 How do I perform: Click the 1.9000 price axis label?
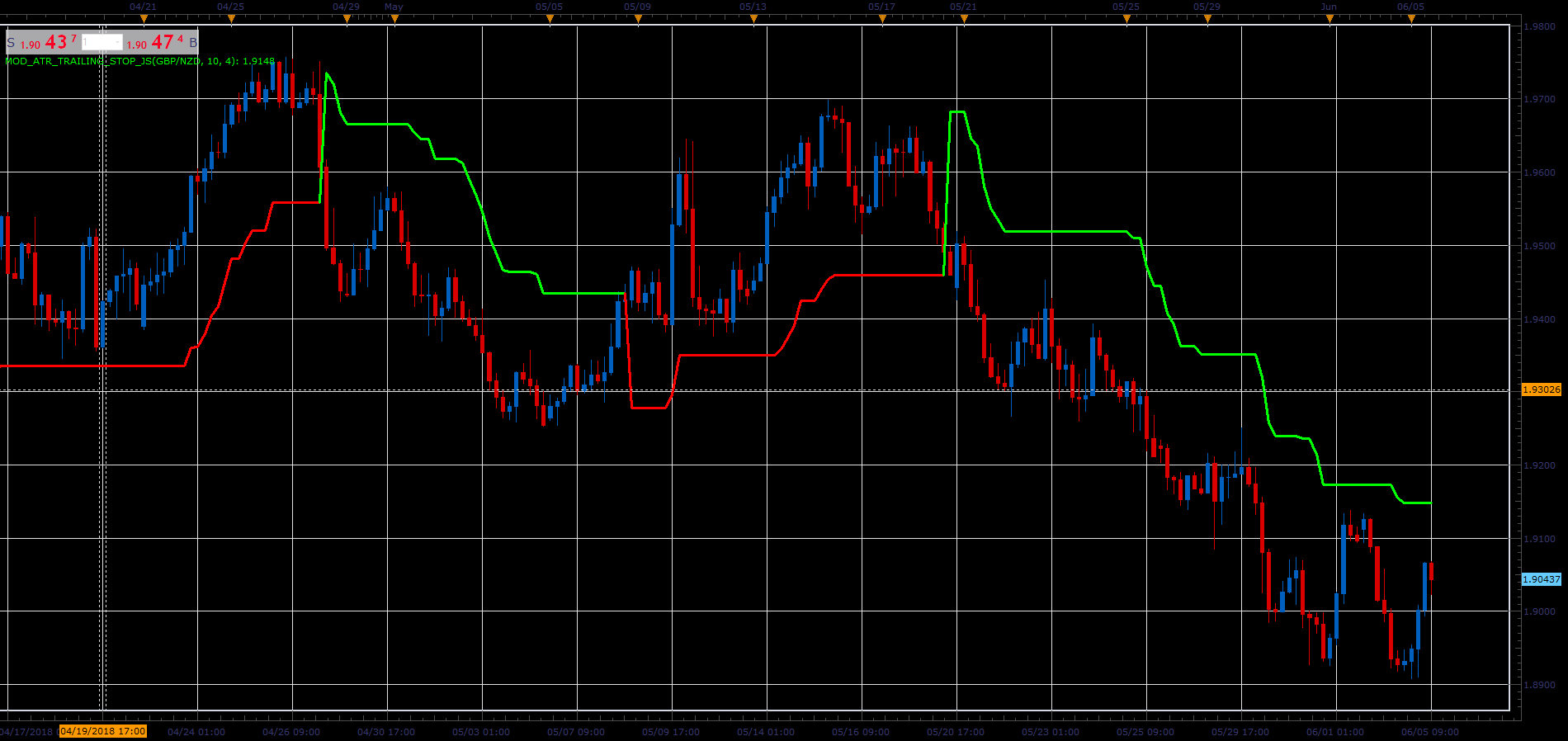[x=1539, y=611]
